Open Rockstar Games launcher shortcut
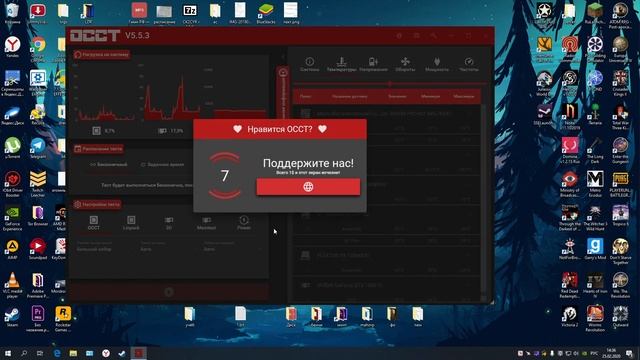 coord(63,319)
